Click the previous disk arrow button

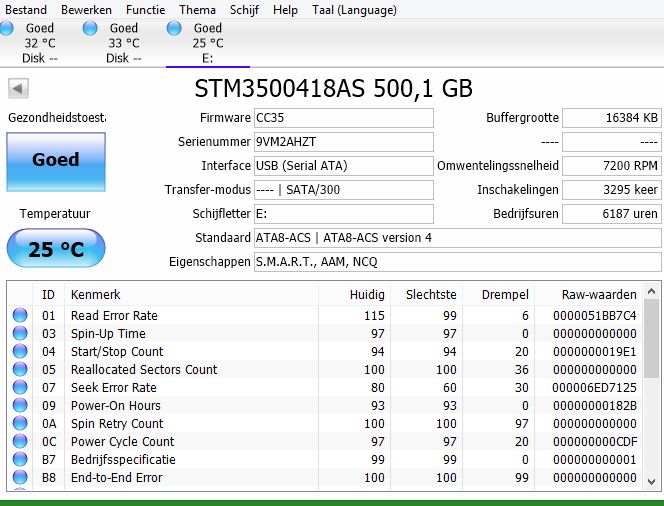click(18, 88)
